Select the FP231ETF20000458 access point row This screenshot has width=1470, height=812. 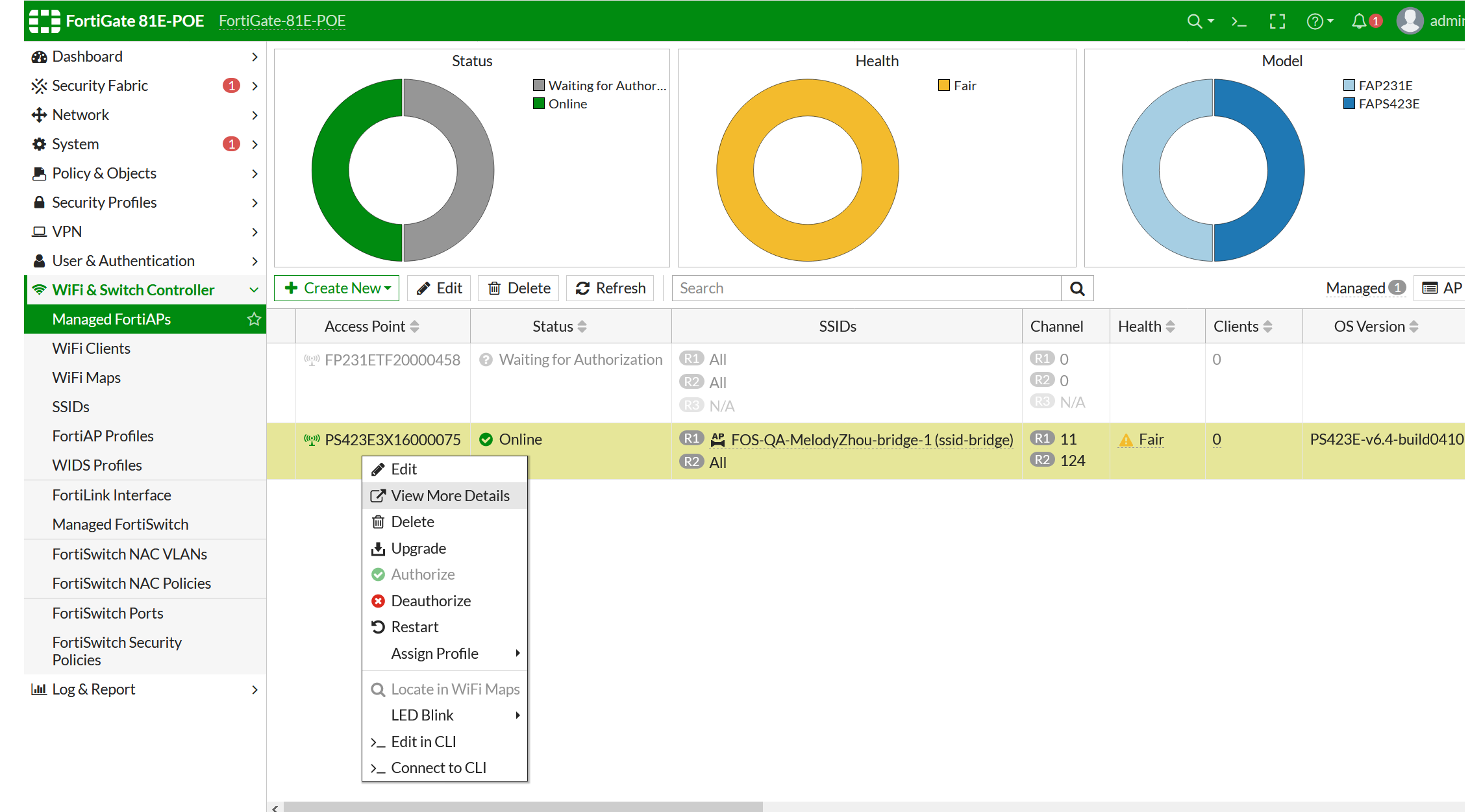point(865,383)
